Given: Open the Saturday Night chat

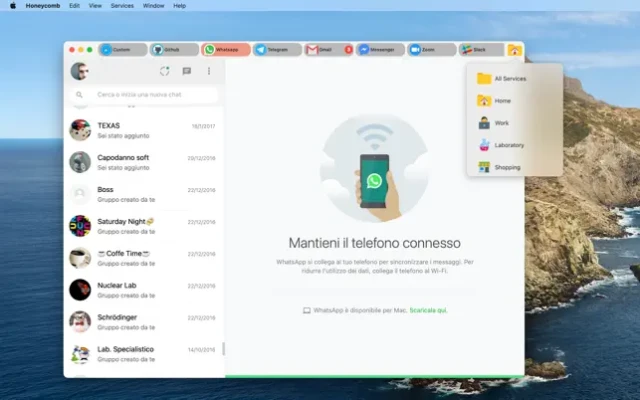Looking at the screenshot, I should [x=144, y=225].
